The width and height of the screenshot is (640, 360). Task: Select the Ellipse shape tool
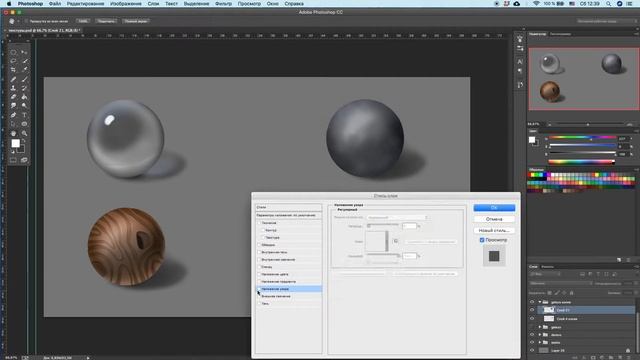coord(24,124)
